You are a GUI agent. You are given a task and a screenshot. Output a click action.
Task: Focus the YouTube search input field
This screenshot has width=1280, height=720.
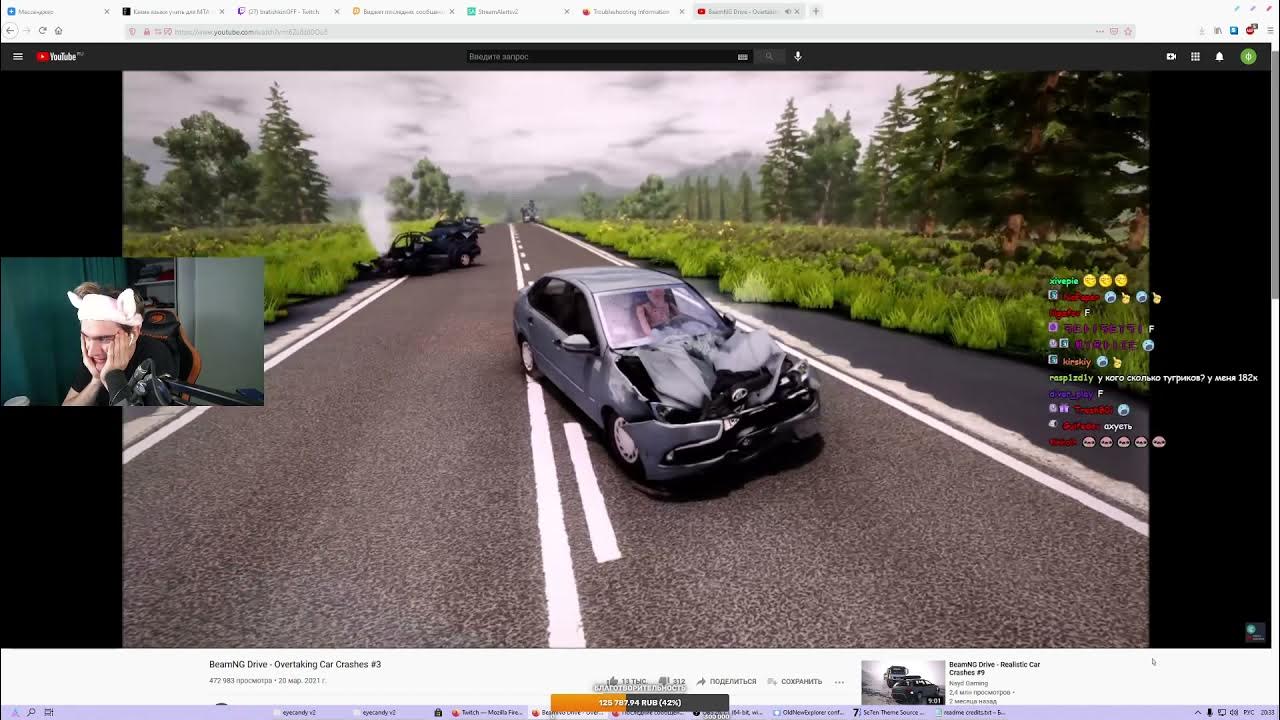[x=600, y=57]
